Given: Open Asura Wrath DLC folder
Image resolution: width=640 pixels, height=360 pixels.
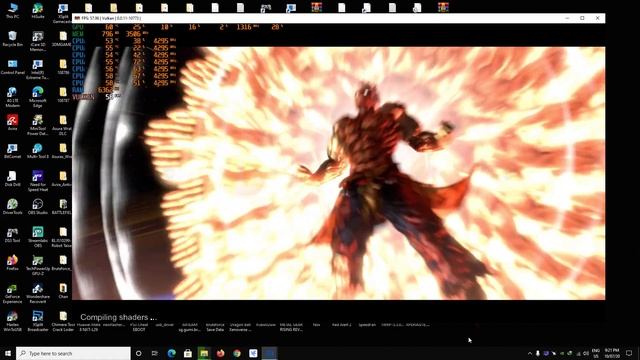Looking at the screenshot, I should (x=62, y=125).
